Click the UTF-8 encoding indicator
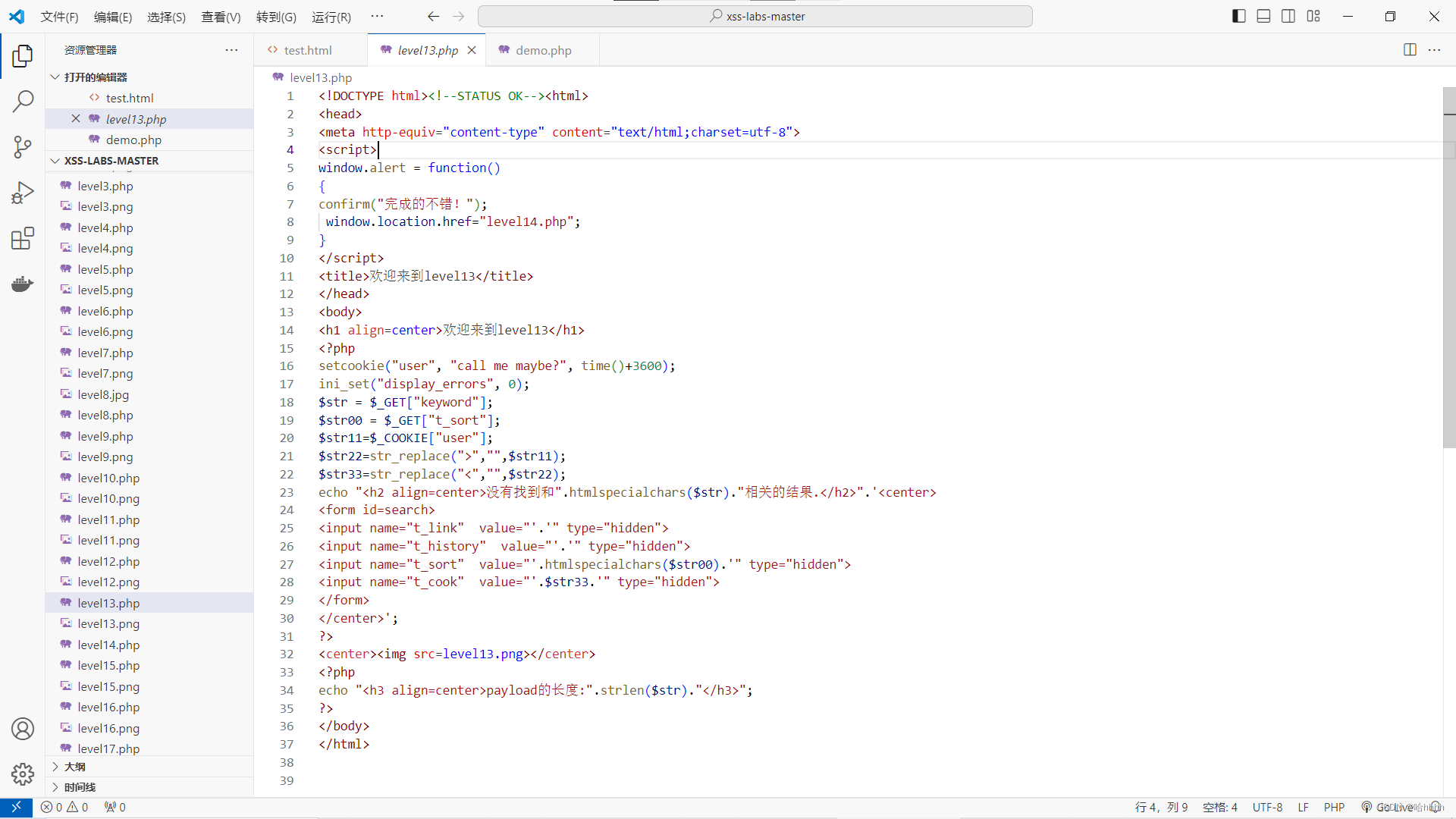This screenshot has height=819, width=1456. pos(1267,808)
